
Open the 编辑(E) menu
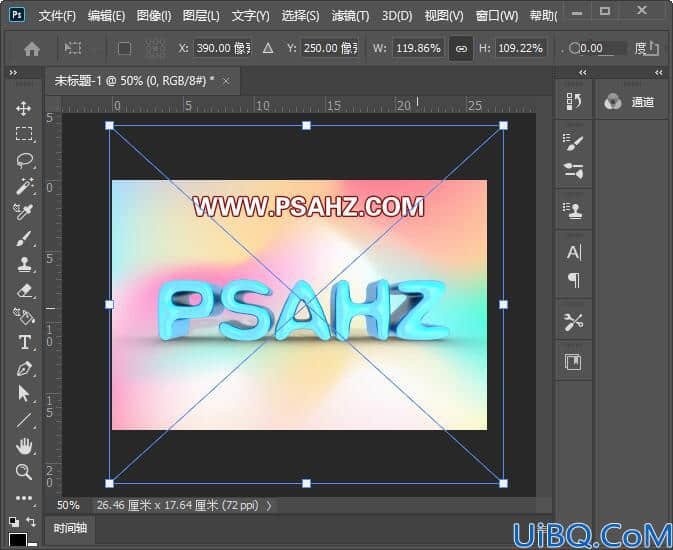(106, 16)
